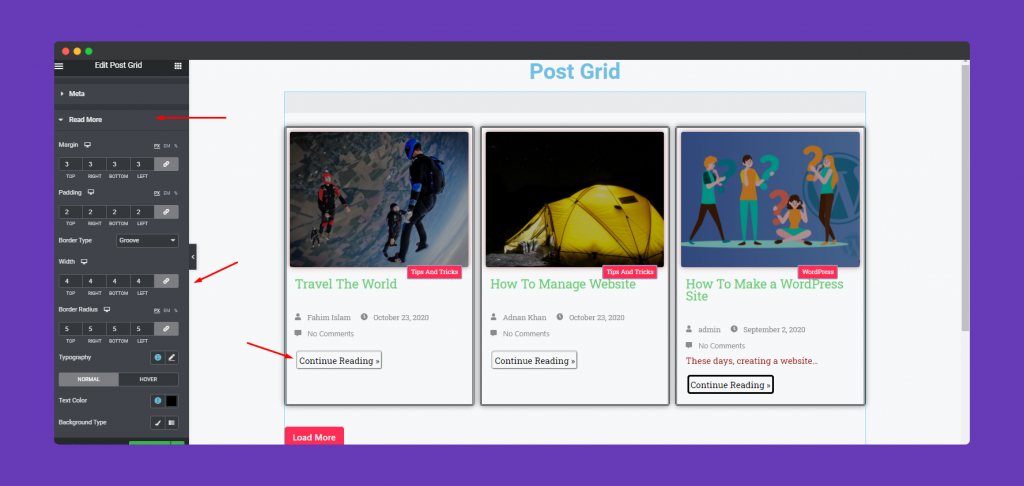Image resolution: width=1024 pixels, height=486 pixels.
Task: Click the green Update button
Action: pyautogui.click(x=150, y=444)
